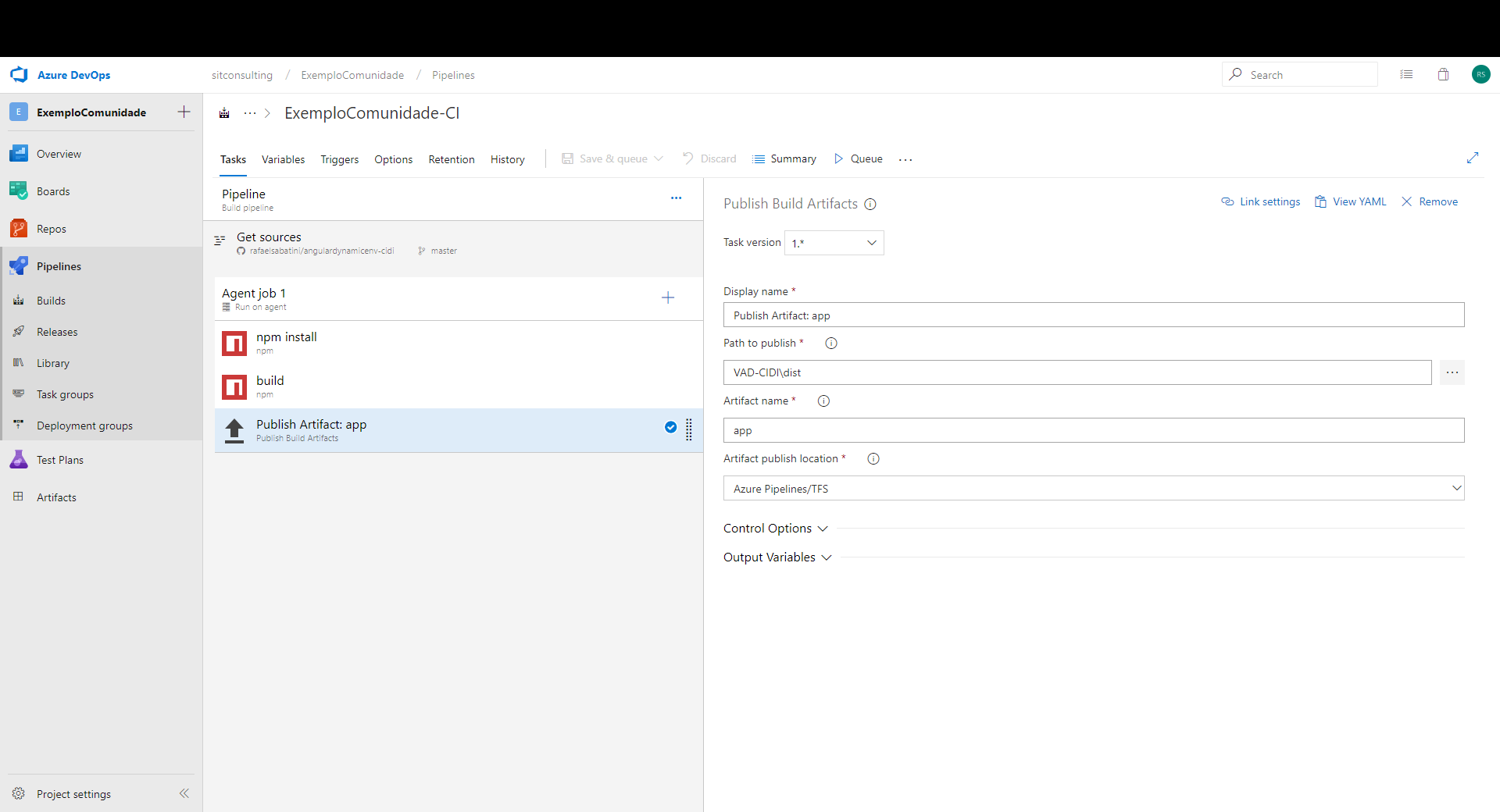Screen dimensions: 1500x812
Task: Open the user avatar menu
Action: [x=1482, y=74]
